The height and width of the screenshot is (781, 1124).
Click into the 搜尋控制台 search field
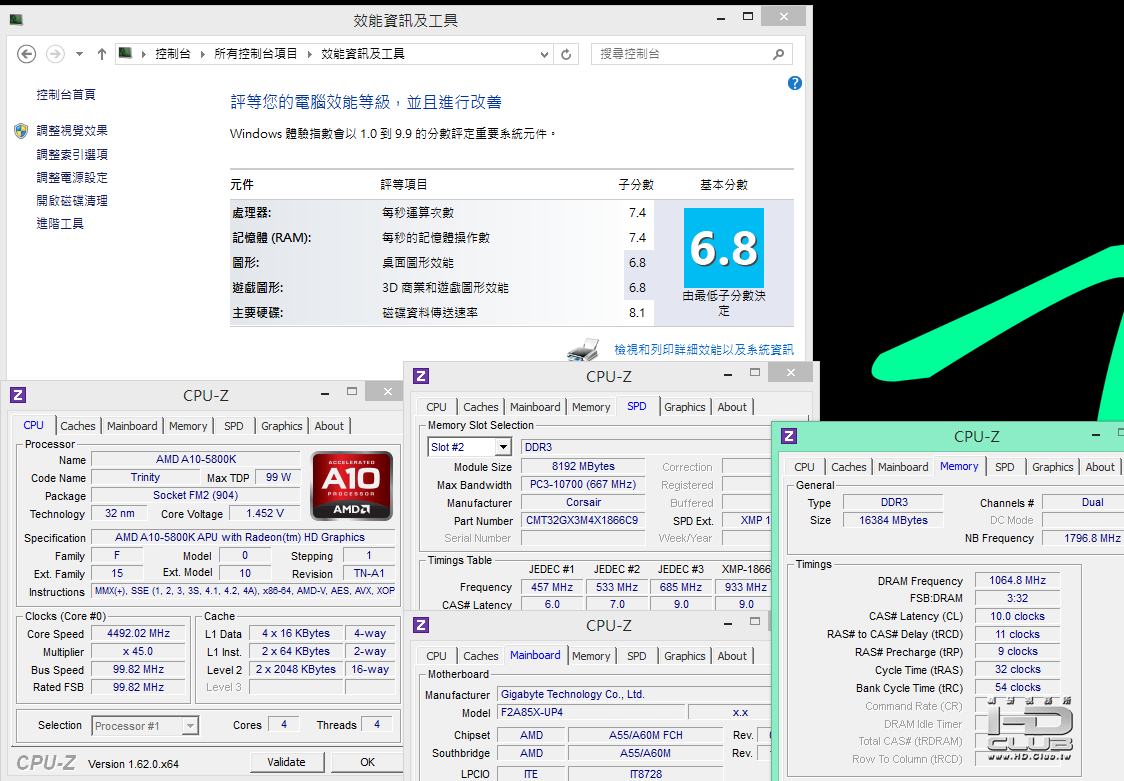[x=680, y=54]
